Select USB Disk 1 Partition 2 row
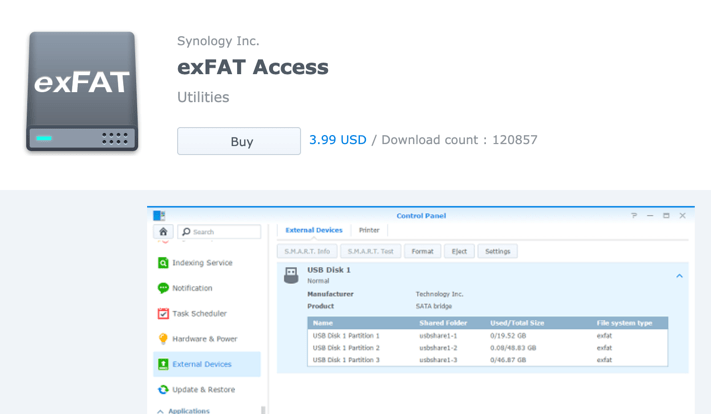Screen dimensions: 711x414 click(x=487, y=348)
